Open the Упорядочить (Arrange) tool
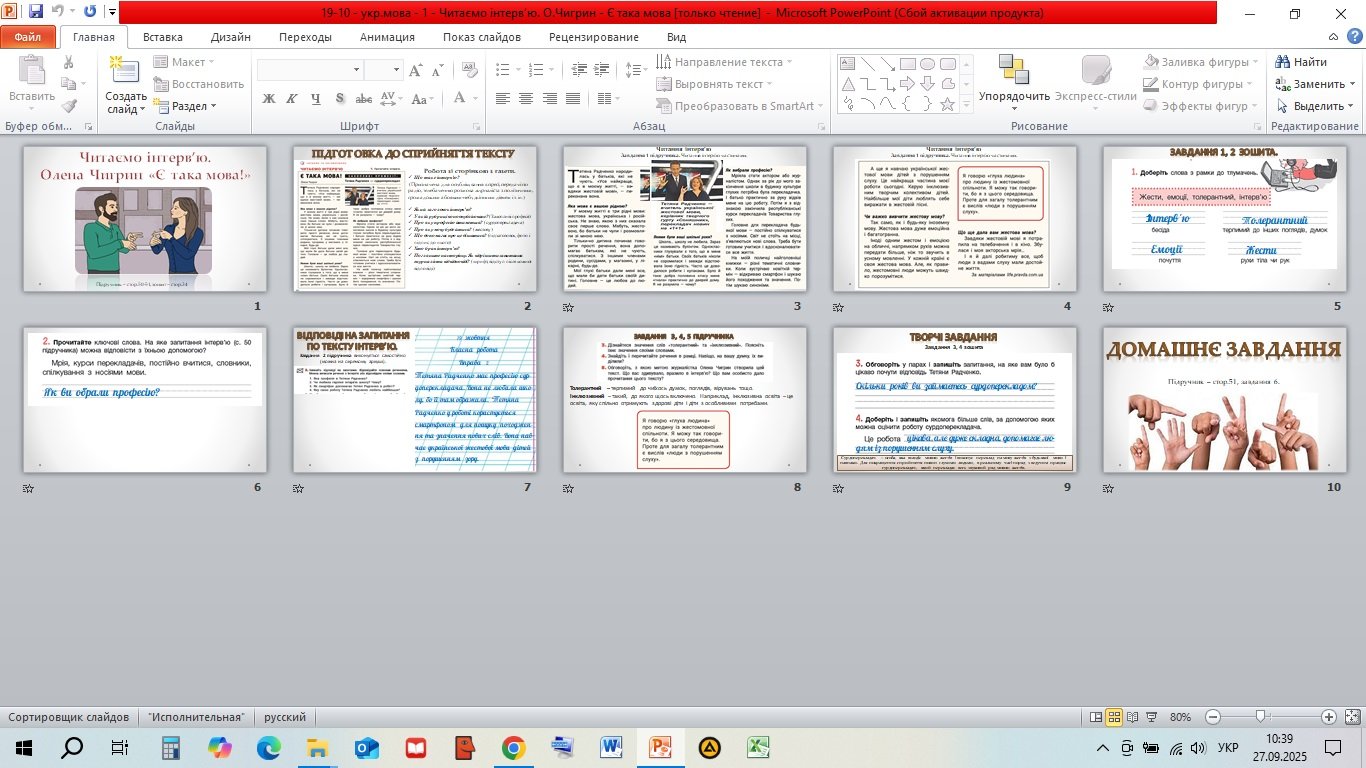 coord(1013,78)
